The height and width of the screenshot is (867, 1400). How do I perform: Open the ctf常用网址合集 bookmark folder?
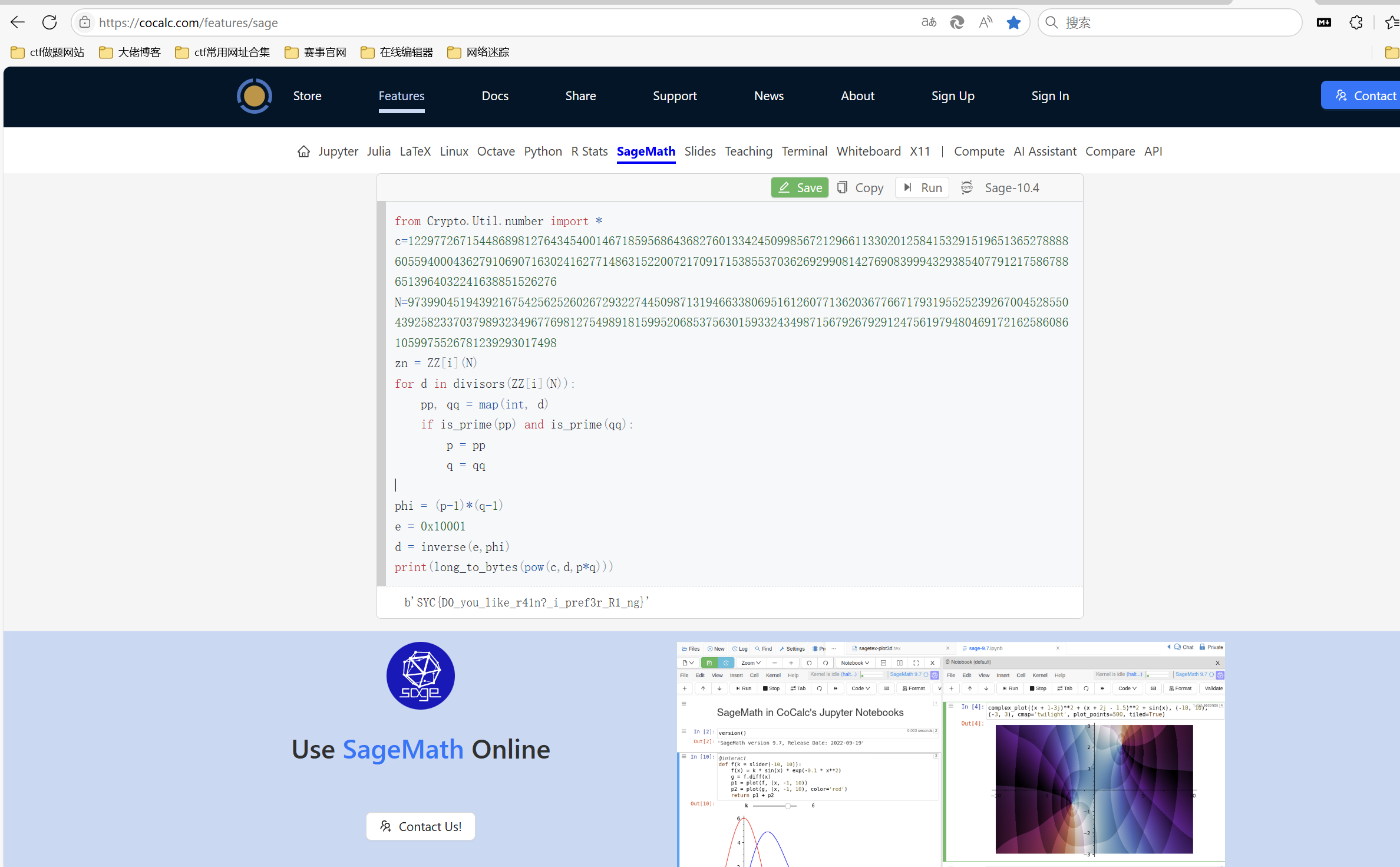pos(223,52)
